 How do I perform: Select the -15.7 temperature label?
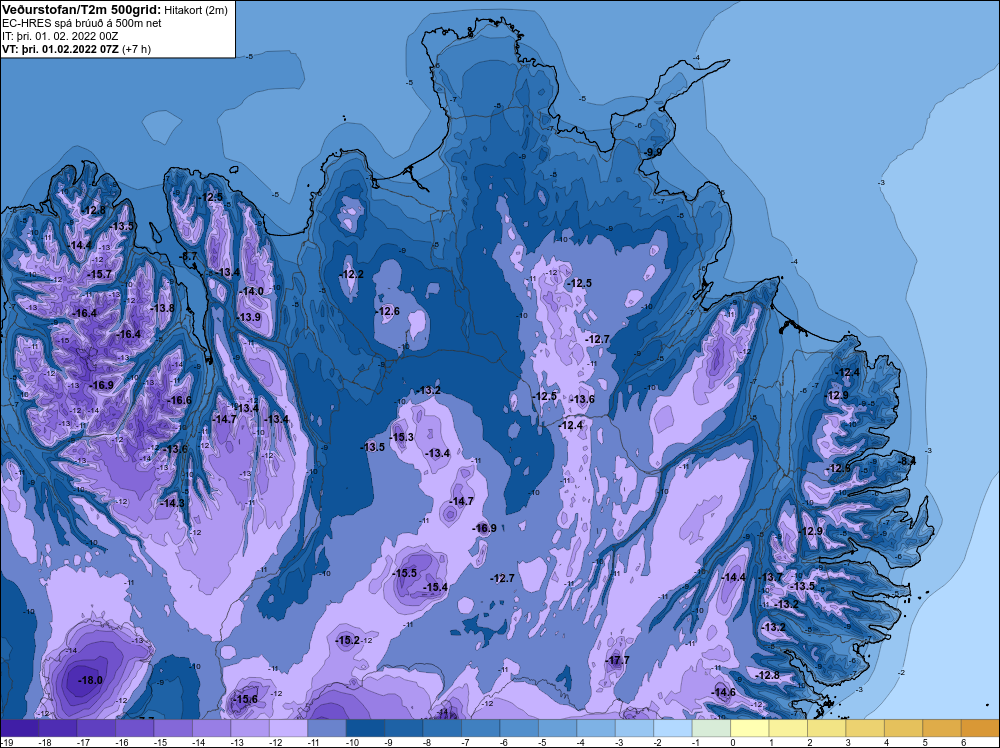click(99, 274)
